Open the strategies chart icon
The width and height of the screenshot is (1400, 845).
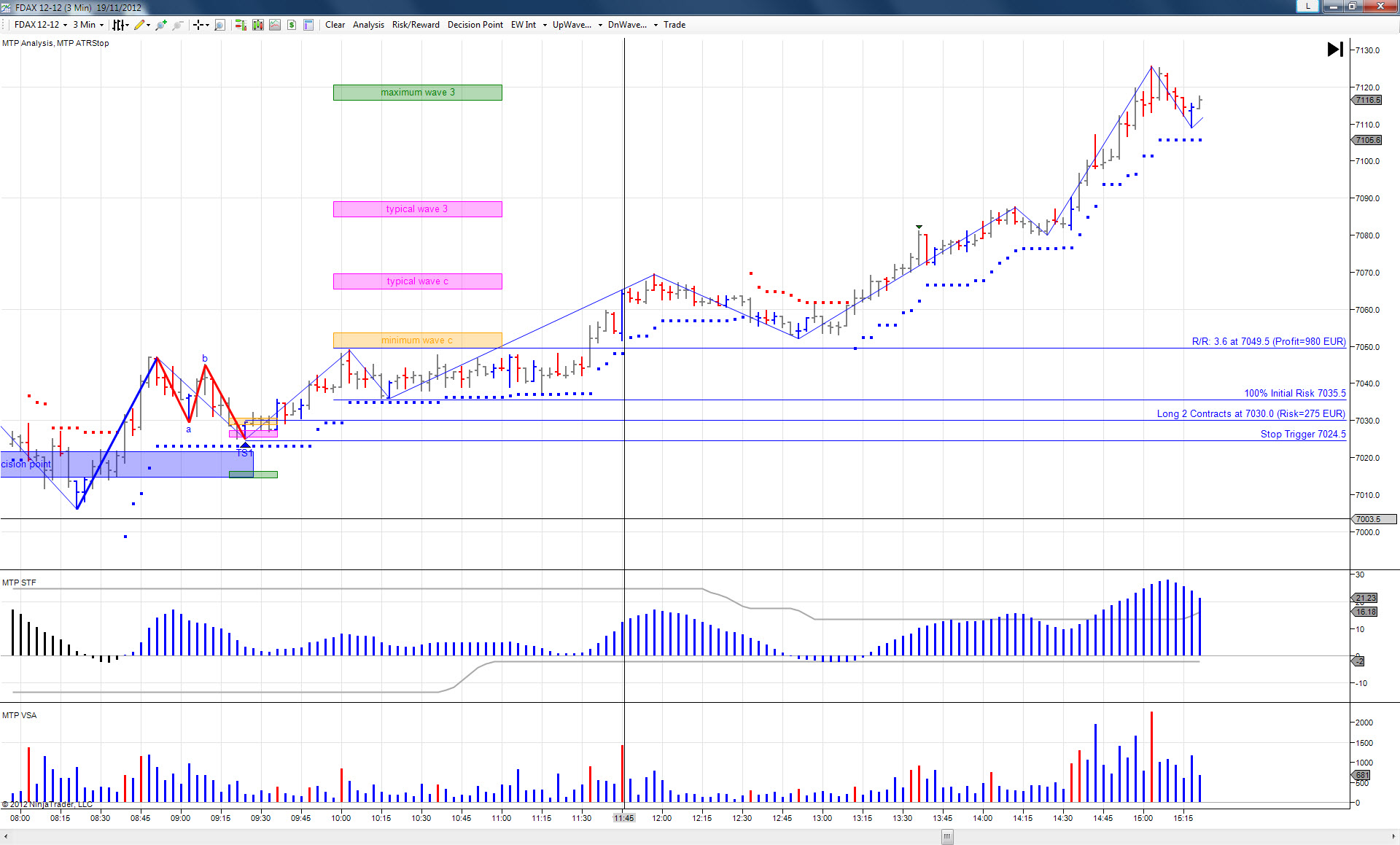(275, 25)
